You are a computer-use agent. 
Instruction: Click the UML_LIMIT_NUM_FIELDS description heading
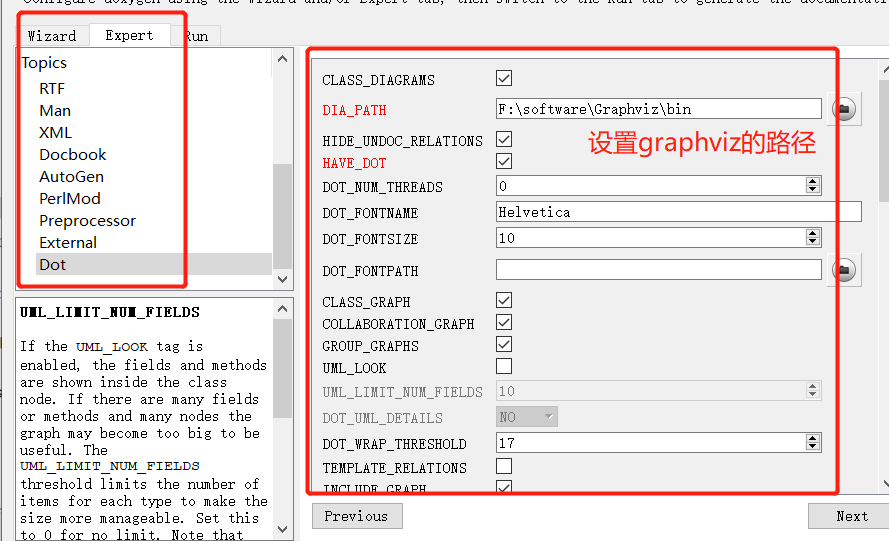click(110, 312)
